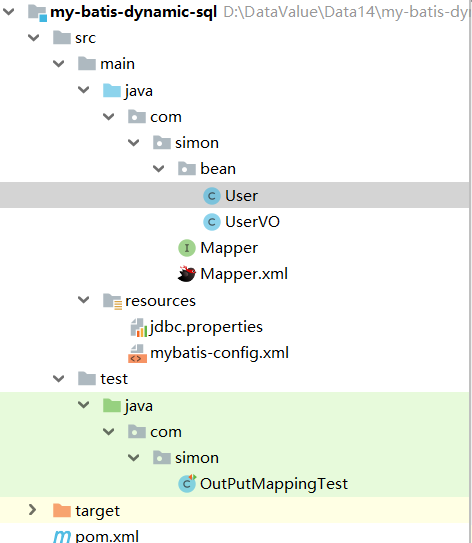Collapse the my-batis-dynamic-sql project root
Image resolution: width=472 pixels, height=543 pixels.
pos(8,12)
